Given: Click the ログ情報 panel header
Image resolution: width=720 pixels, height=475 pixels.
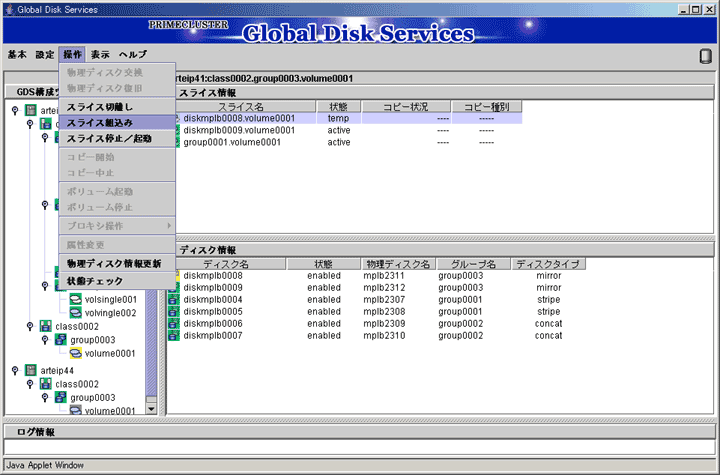Looking at the screenshot, I should click(360, 432).
